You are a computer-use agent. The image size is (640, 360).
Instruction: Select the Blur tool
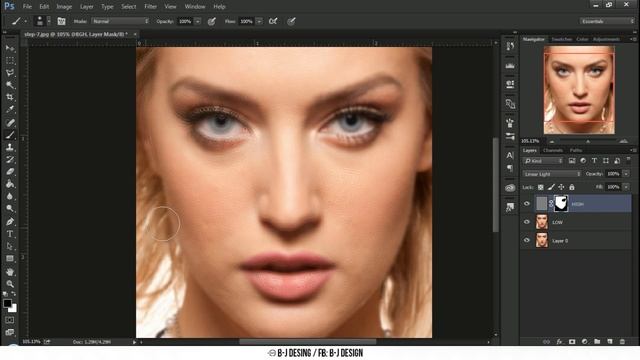(10, 196)
